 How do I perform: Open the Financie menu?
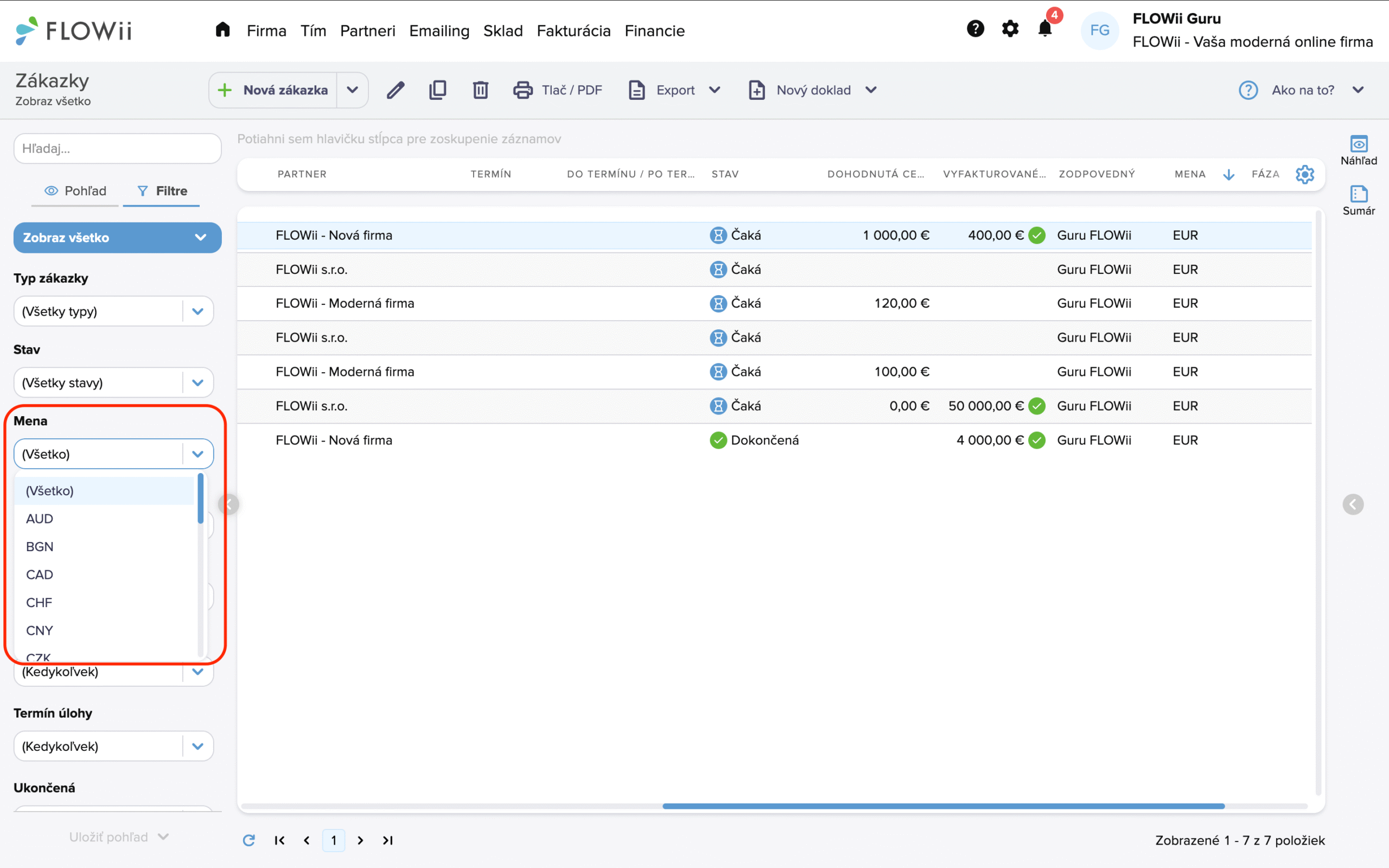[x=654, y=30]
